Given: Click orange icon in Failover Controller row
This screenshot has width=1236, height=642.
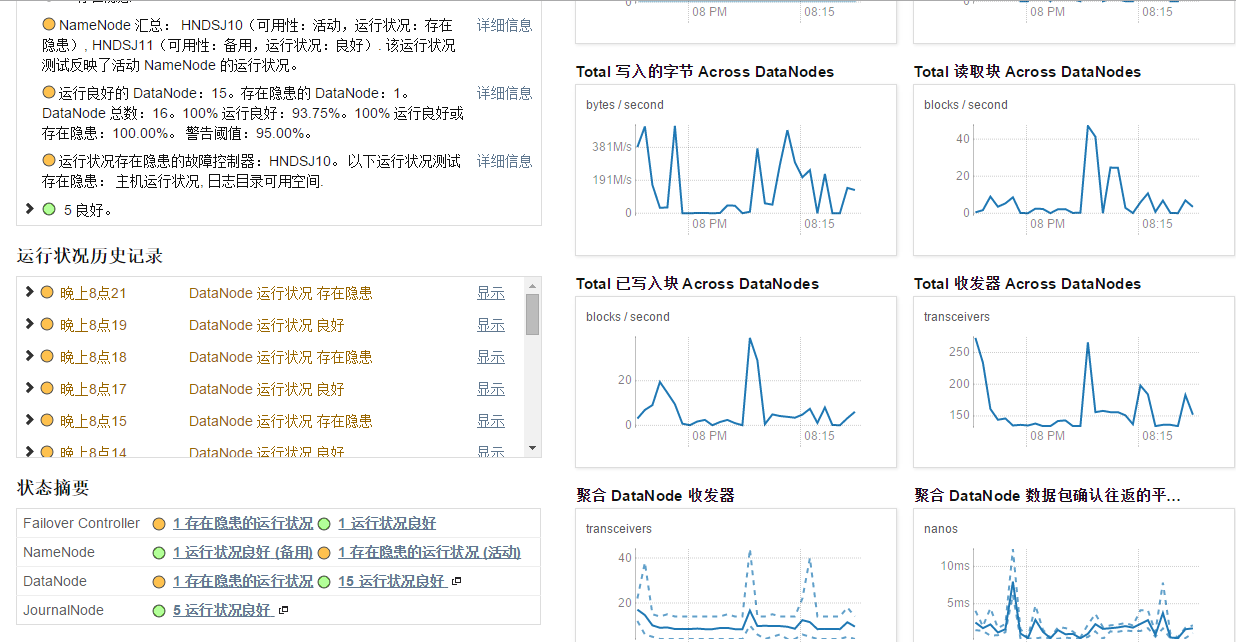Looking at the screenshot, I should coord(159,524).
